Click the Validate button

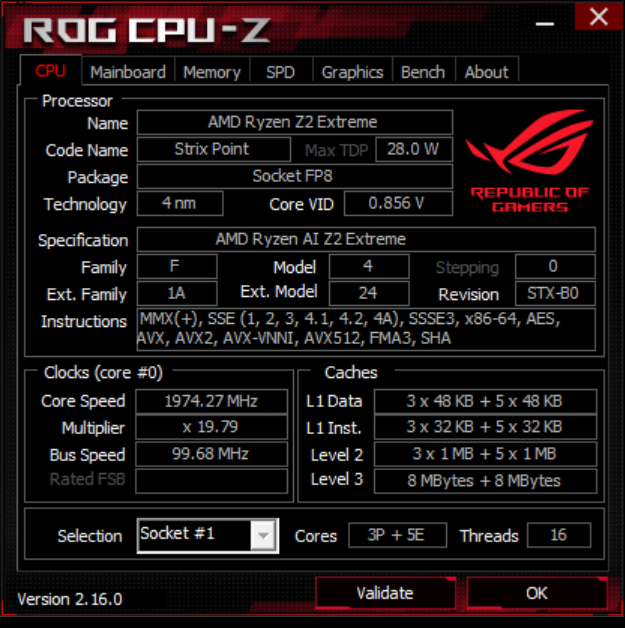point(385,593)
